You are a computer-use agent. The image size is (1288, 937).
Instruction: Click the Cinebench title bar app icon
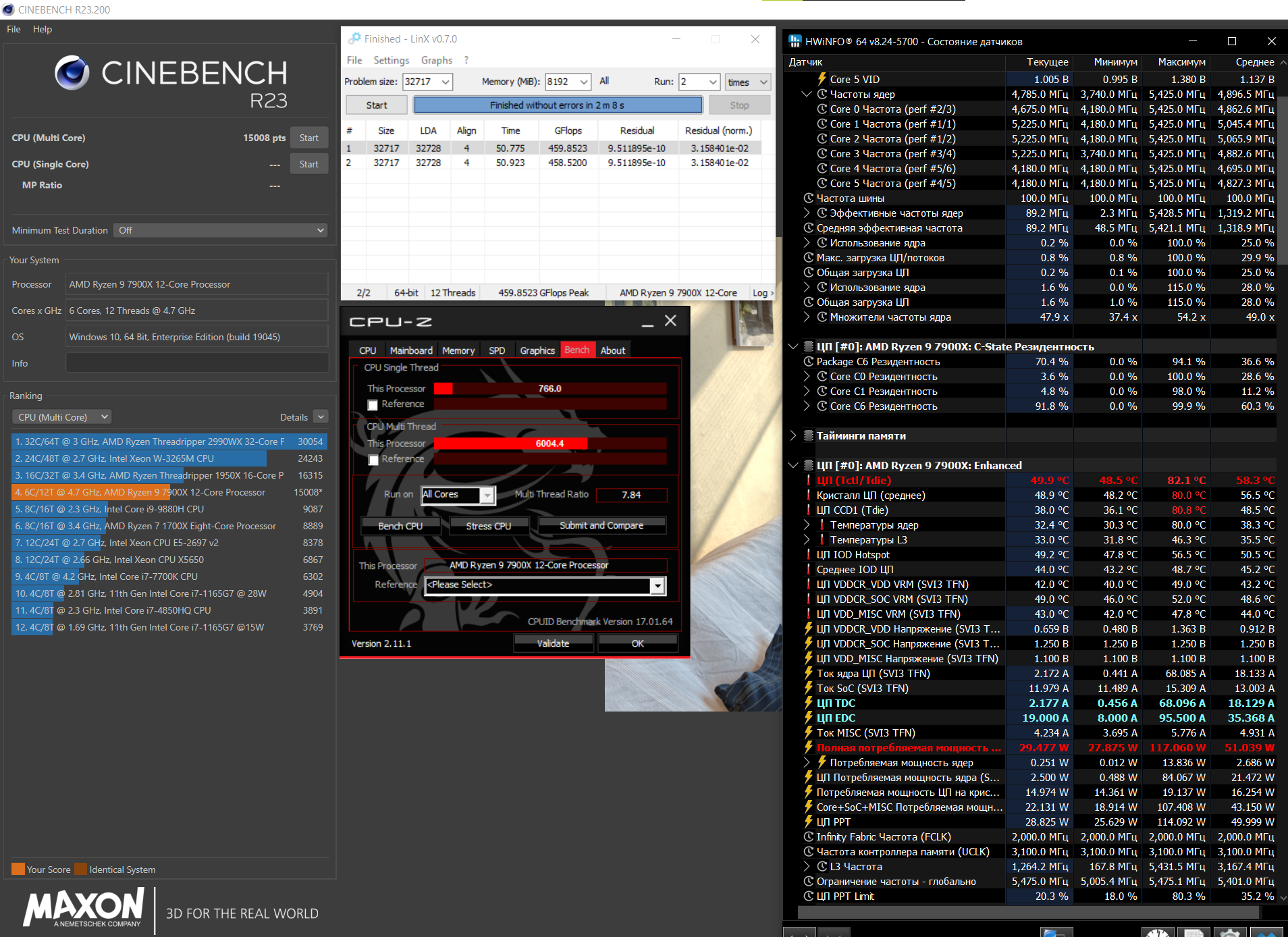click(8, 9)
